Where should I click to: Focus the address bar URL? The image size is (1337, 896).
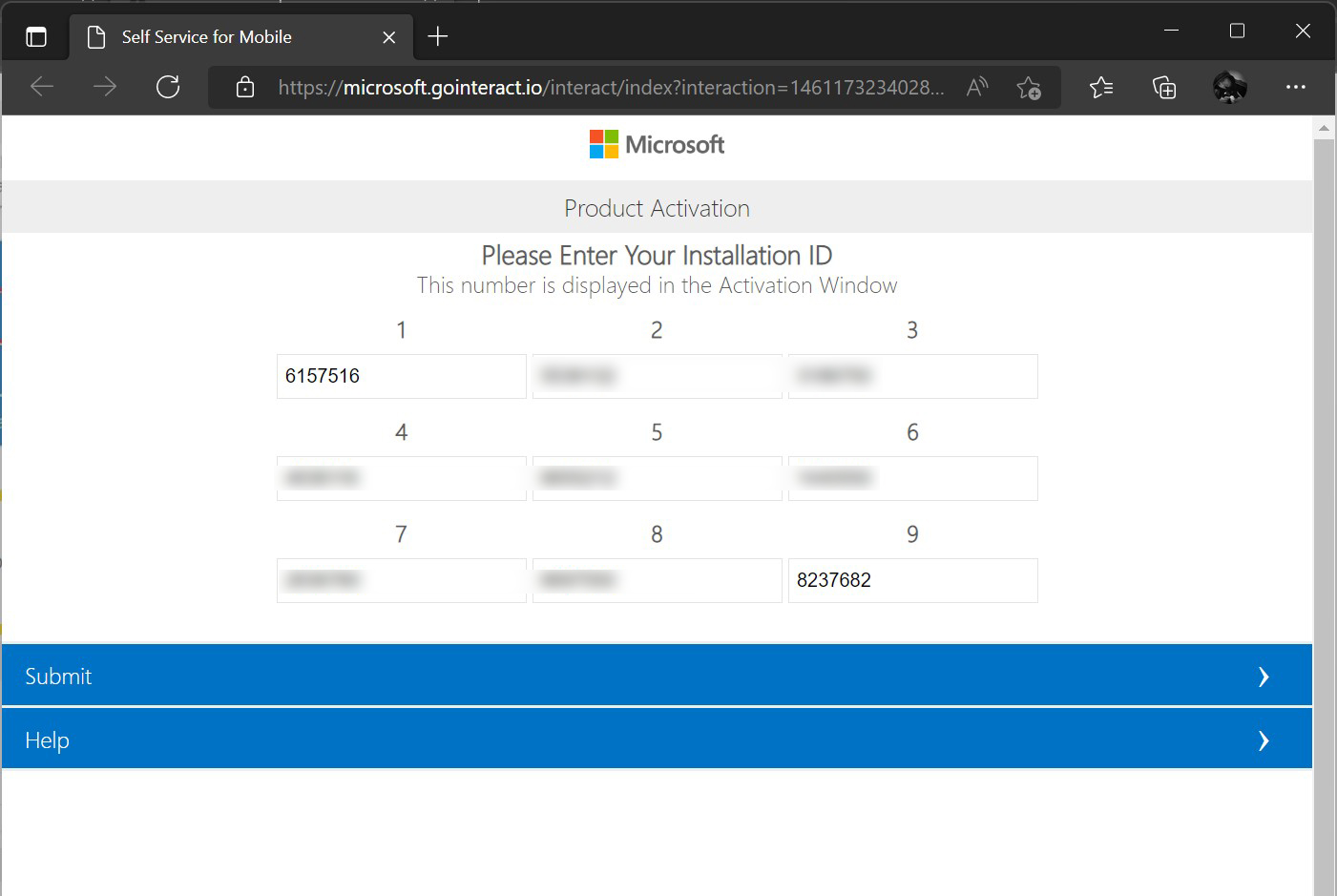click(611, 88)
